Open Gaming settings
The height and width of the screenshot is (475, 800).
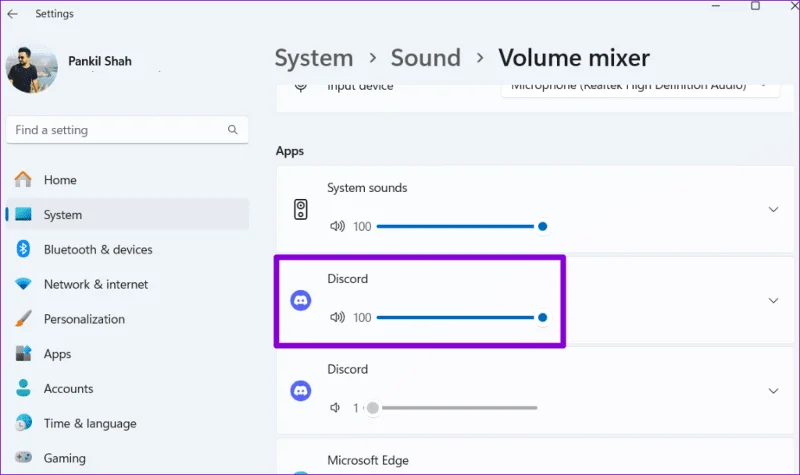pyautogui.click(x=127, y=458)
